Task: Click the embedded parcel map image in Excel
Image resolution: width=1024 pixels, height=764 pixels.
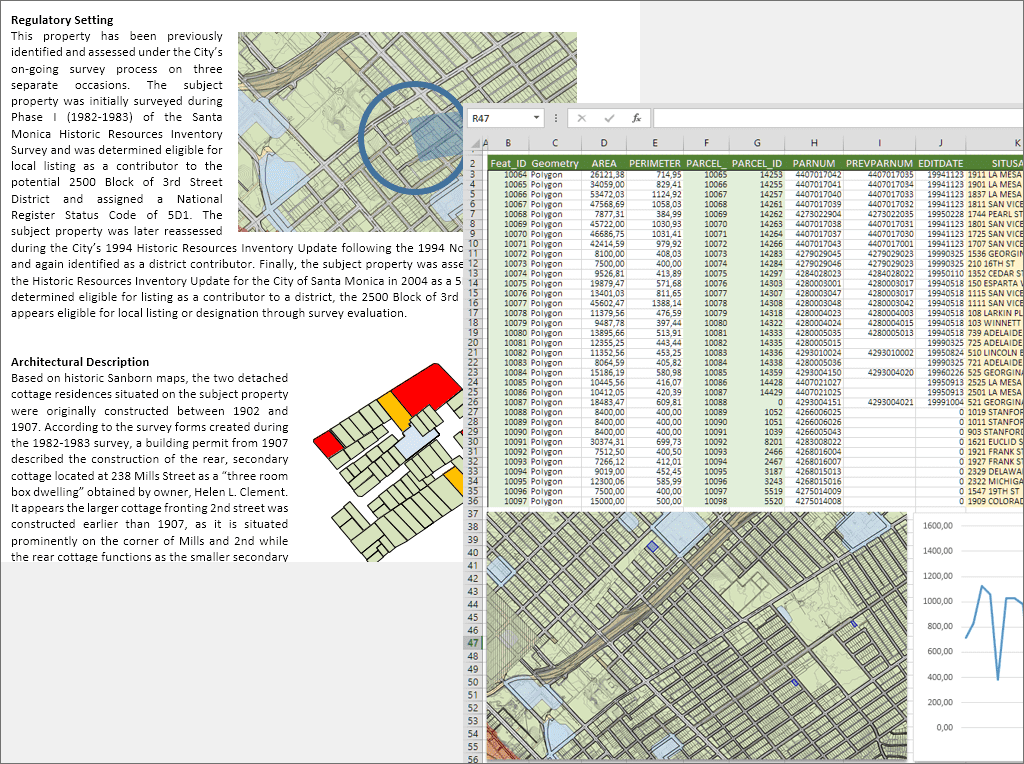Action: pos(696,636)
